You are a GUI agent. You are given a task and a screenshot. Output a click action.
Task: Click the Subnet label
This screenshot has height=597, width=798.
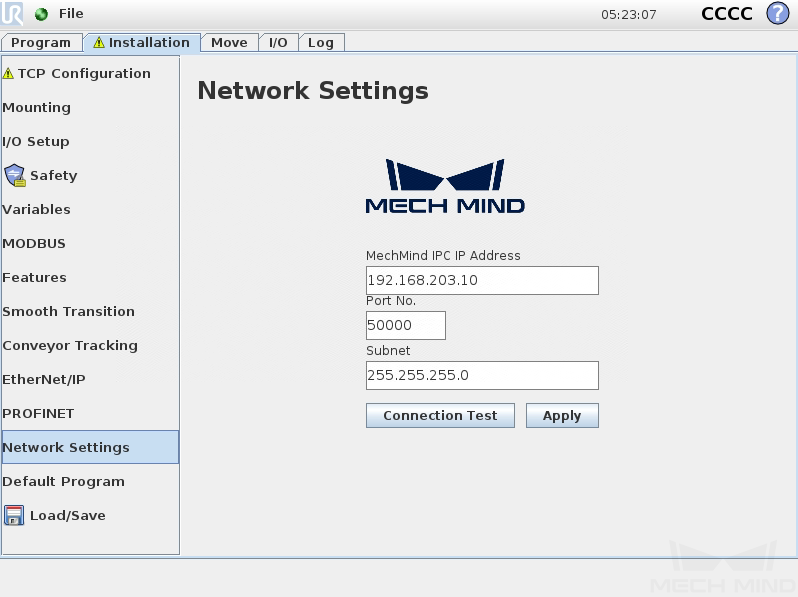[388, 351]
